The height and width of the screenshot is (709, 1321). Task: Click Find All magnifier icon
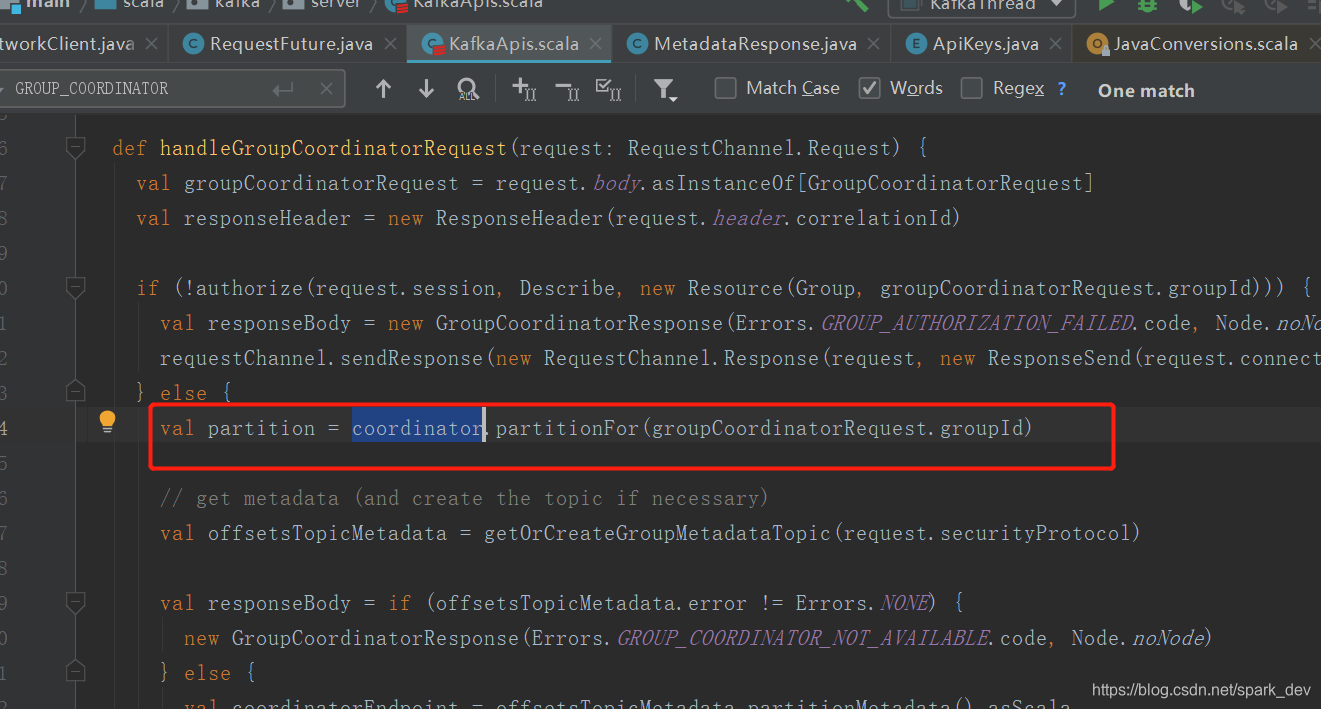[468, 90]
